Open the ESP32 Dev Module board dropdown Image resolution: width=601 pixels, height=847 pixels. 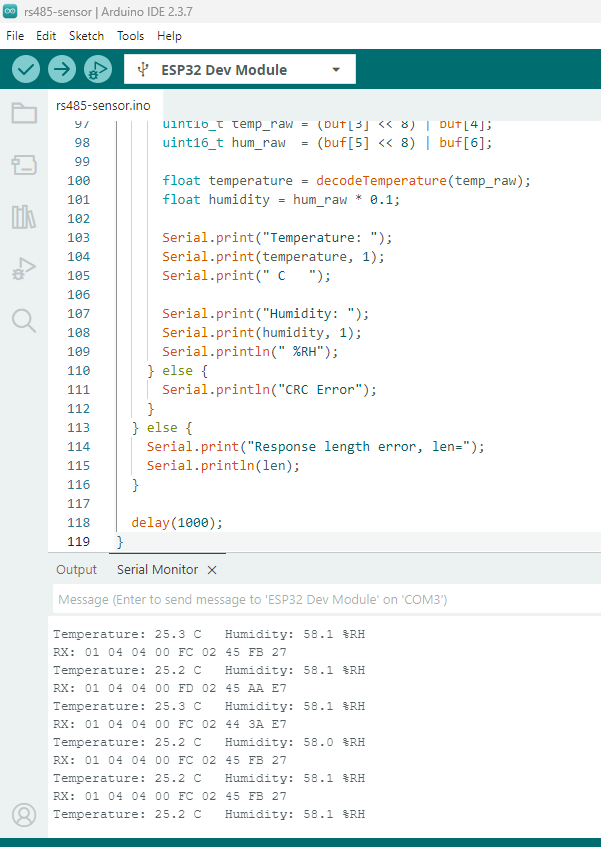click(240, 69)
